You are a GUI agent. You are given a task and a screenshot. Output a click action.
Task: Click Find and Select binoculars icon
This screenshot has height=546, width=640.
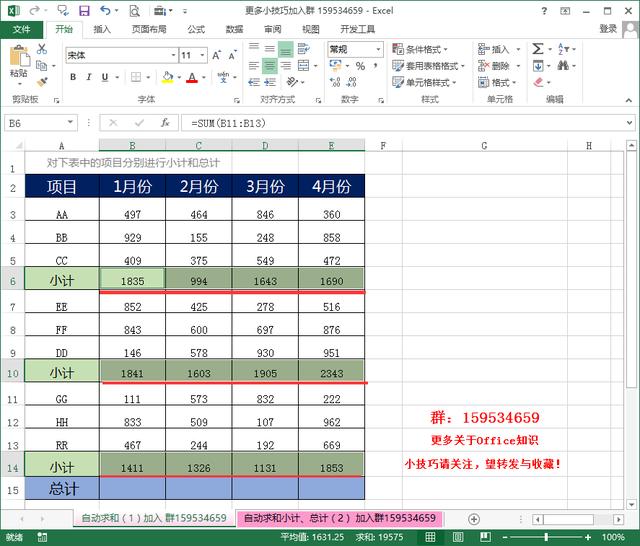tap(563, 65)
